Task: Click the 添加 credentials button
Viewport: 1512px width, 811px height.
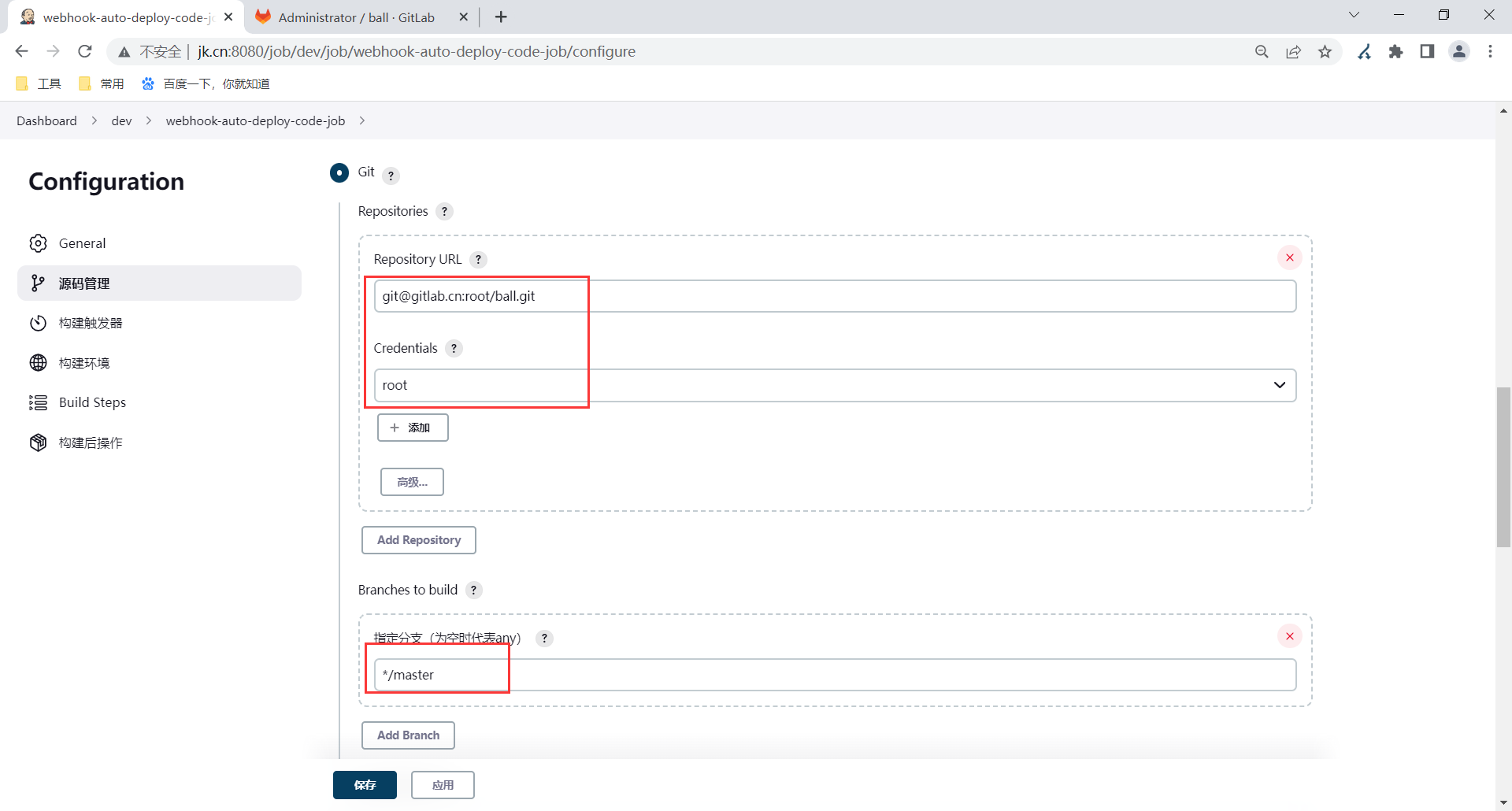Action: click(413, 428)
